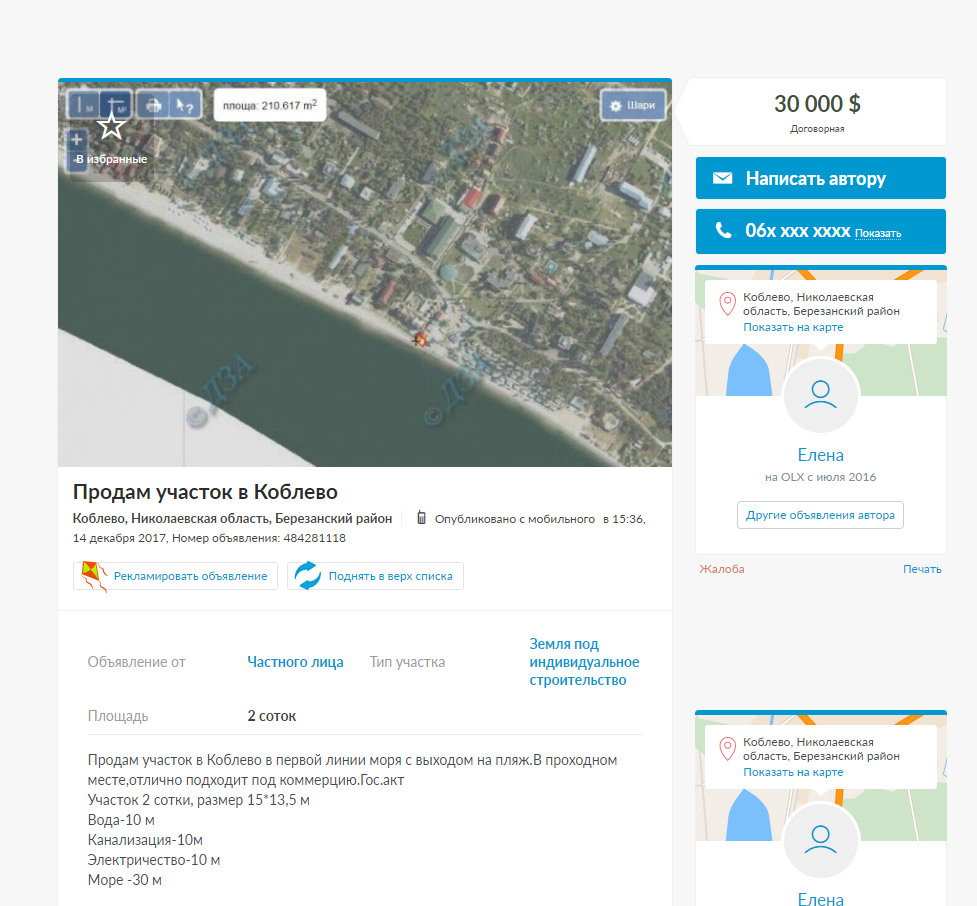Click Частного лица filter link
This screenshot has width=977, height=906.
(295, 662)
